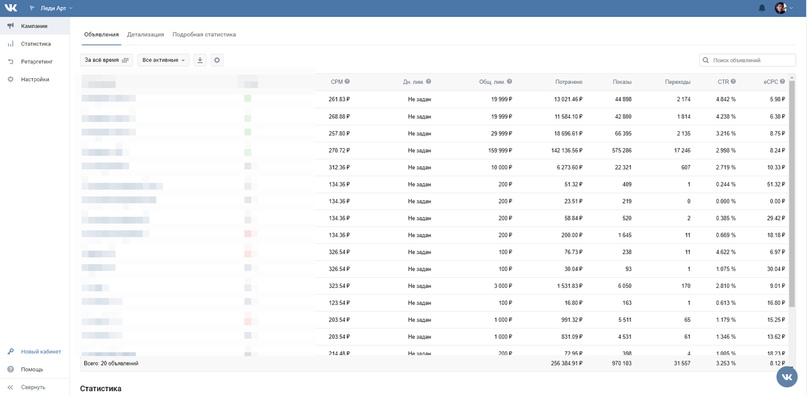Go to Кампании section
The width and height of the screenshot is (807, 395).
(x=34, y=26)
